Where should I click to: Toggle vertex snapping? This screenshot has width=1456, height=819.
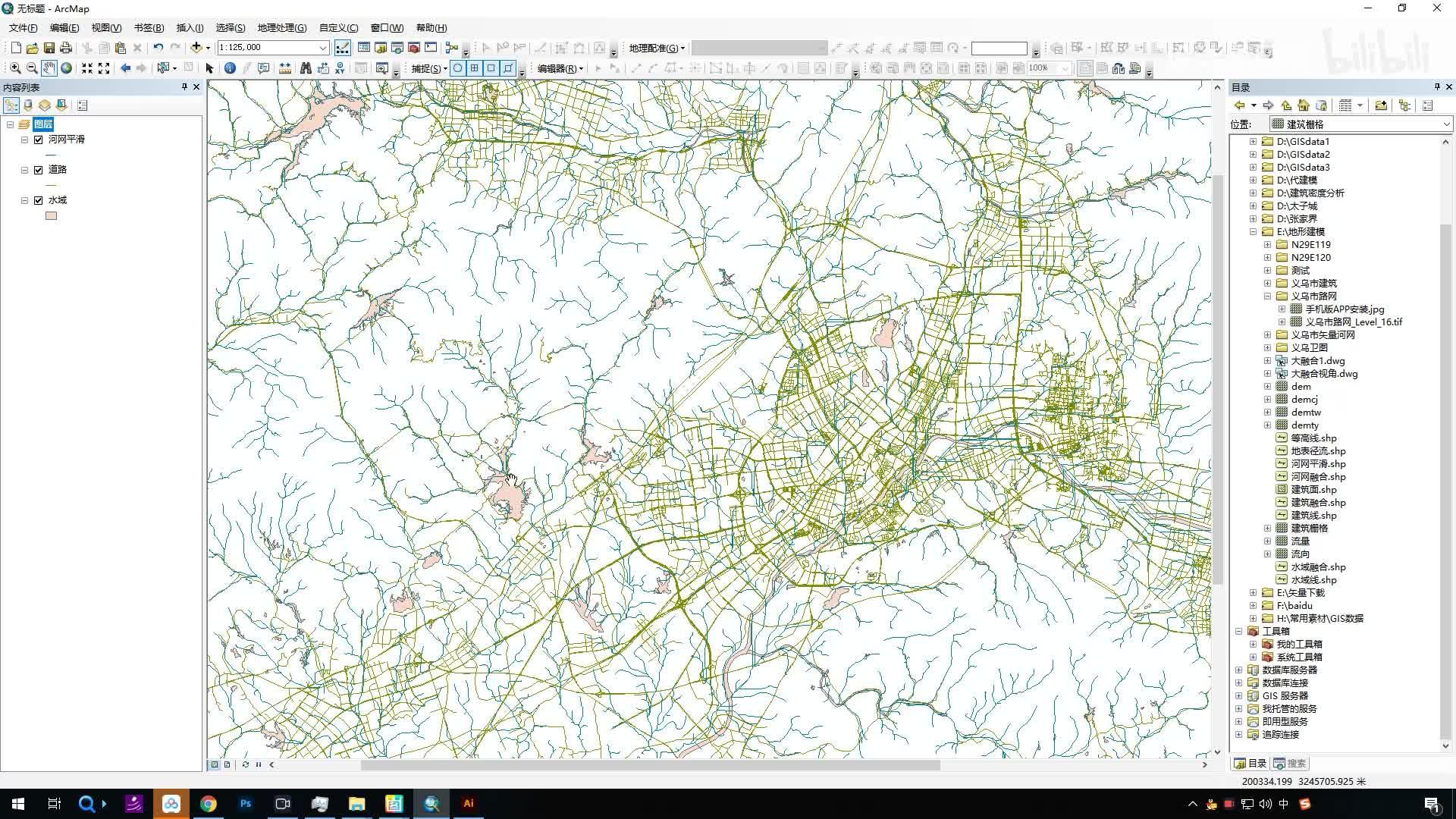point(491,68)
